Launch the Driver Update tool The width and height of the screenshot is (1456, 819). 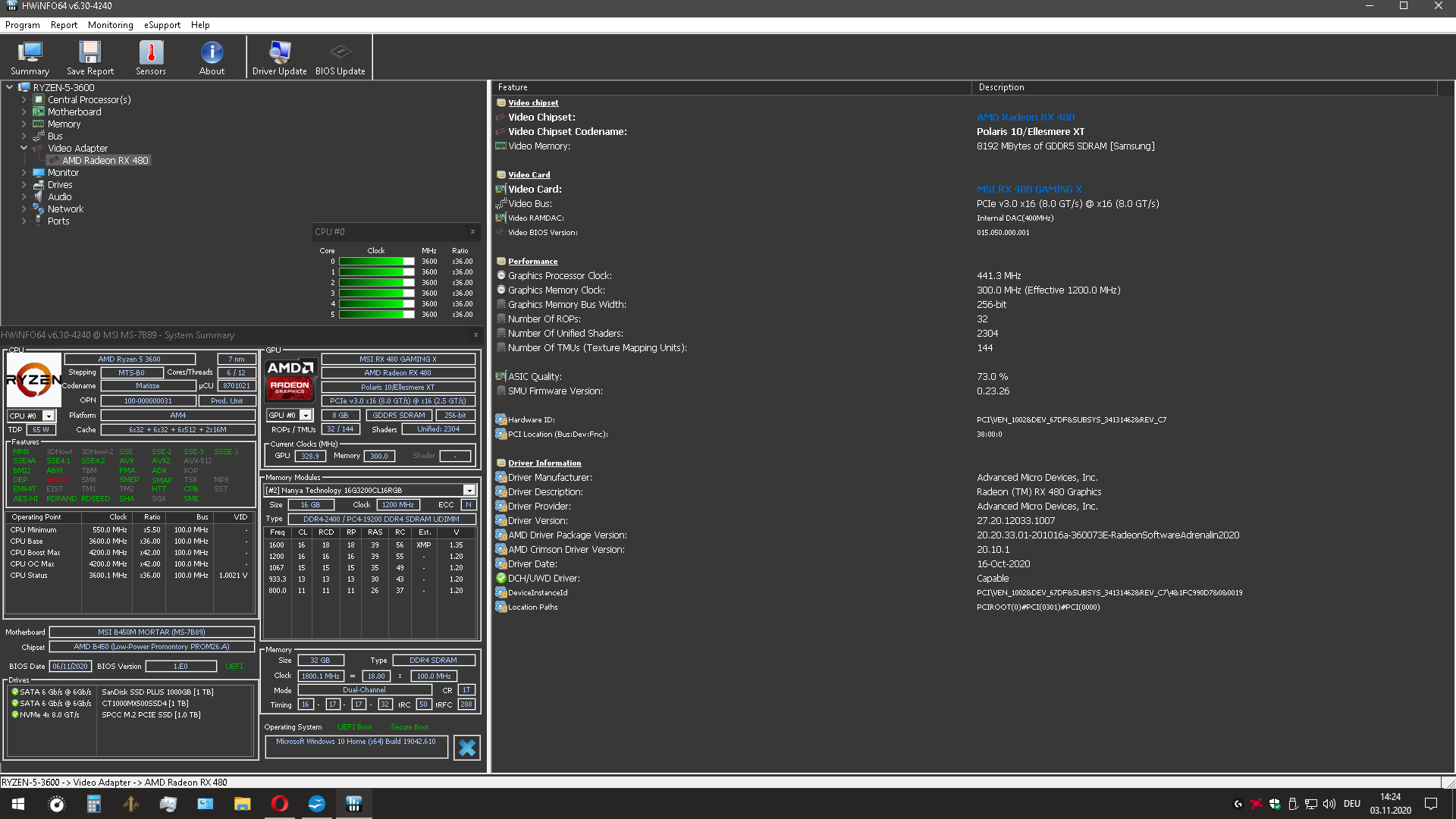pyautogui.click(x=279, y=58)
